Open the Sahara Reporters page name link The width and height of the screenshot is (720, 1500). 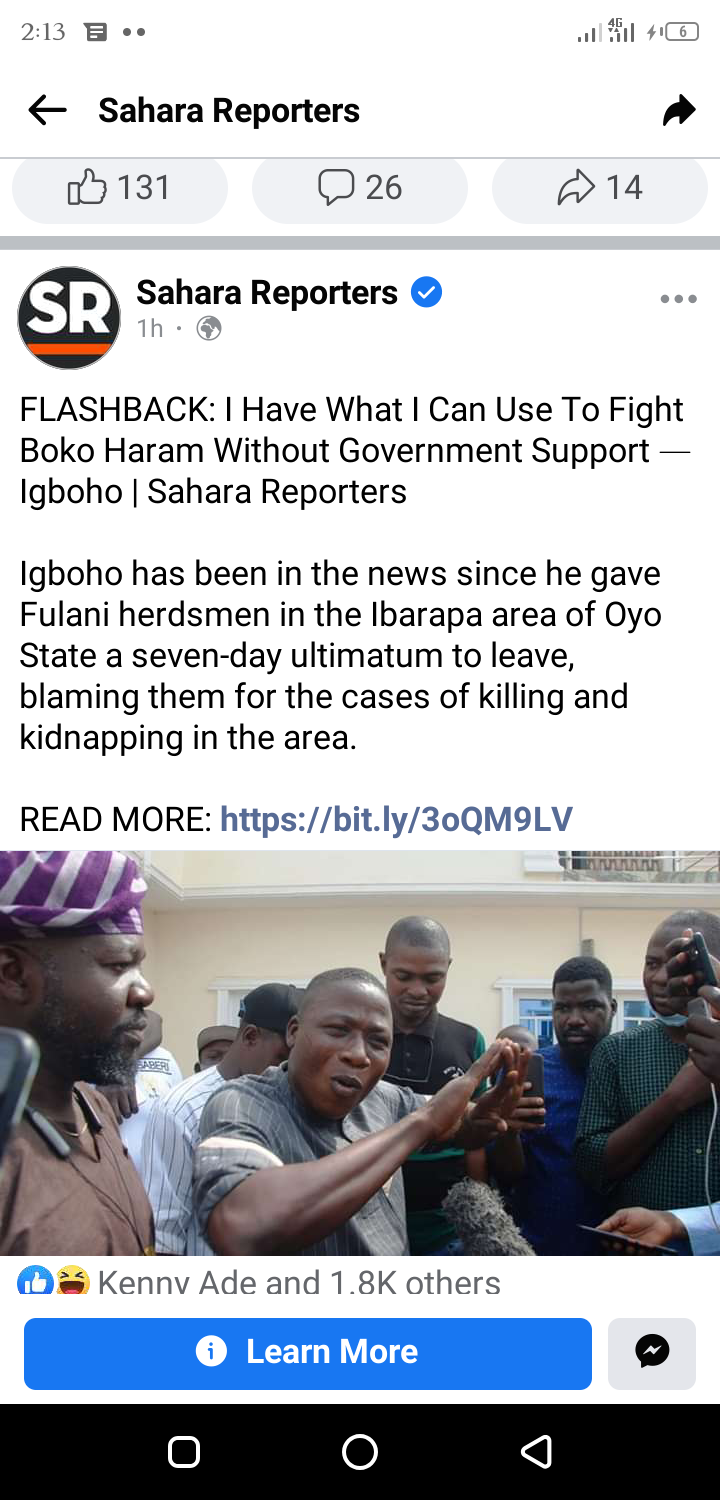pyautogui.click(x=267, y=292)
